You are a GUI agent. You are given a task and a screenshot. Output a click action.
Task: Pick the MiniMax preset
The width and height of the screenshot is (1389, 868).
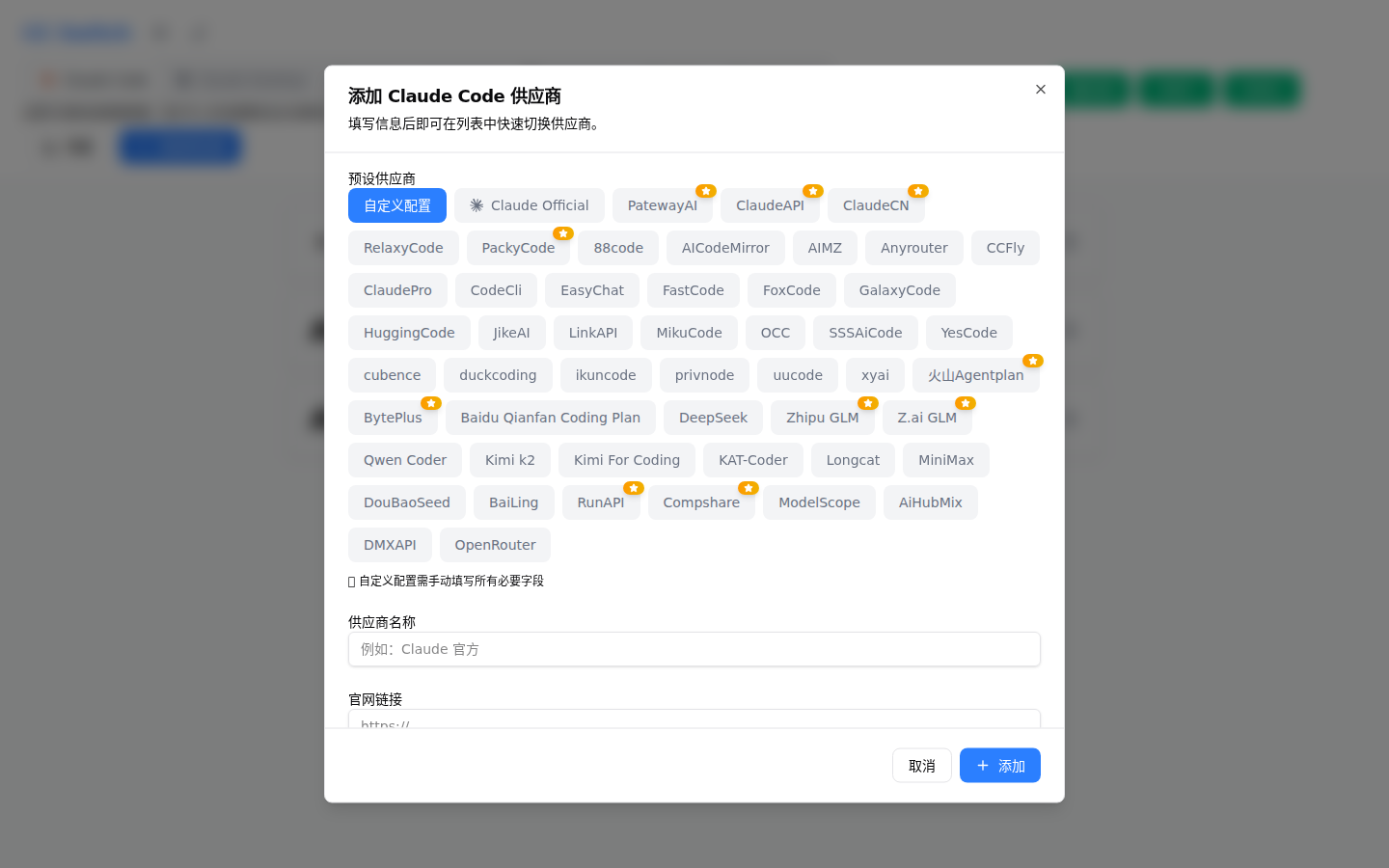[946, 460]
